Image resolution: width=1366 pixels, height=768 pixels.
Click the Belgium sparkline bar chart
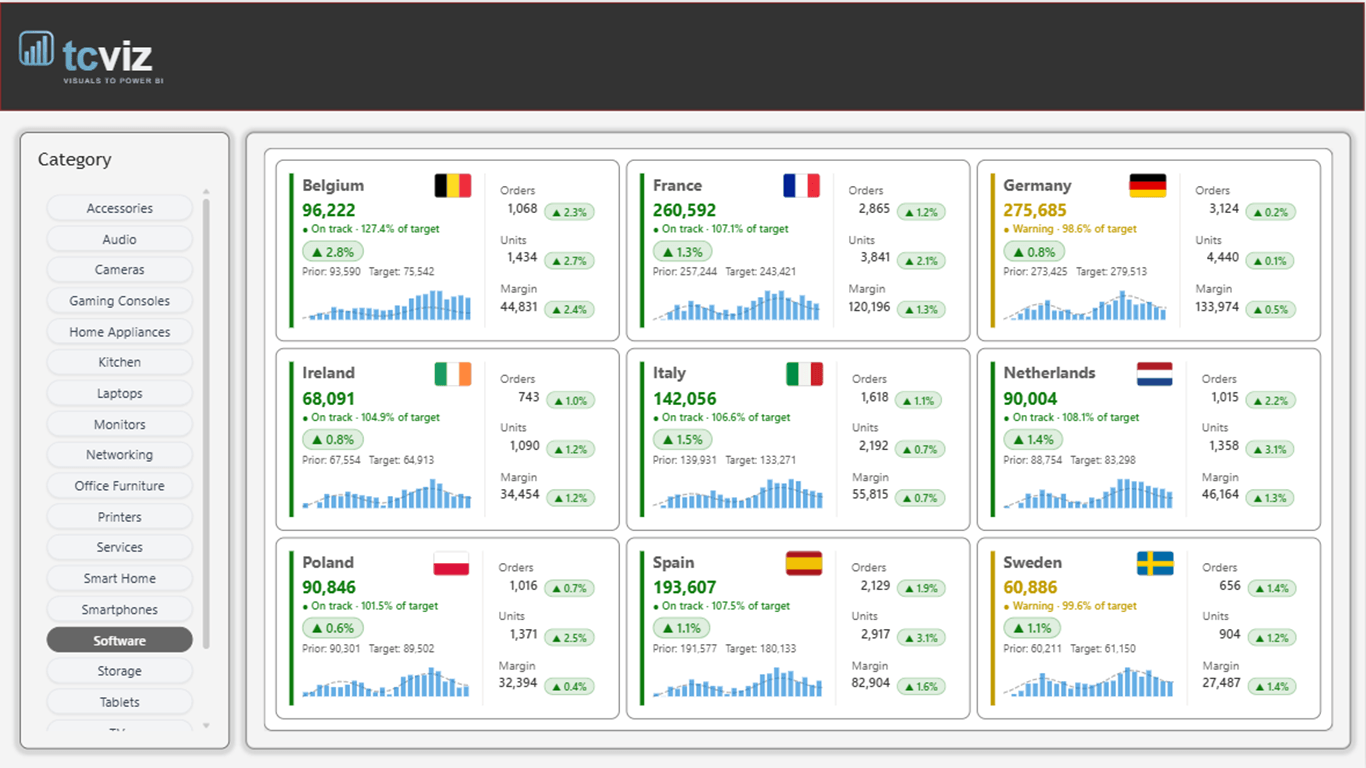[388, 305]
